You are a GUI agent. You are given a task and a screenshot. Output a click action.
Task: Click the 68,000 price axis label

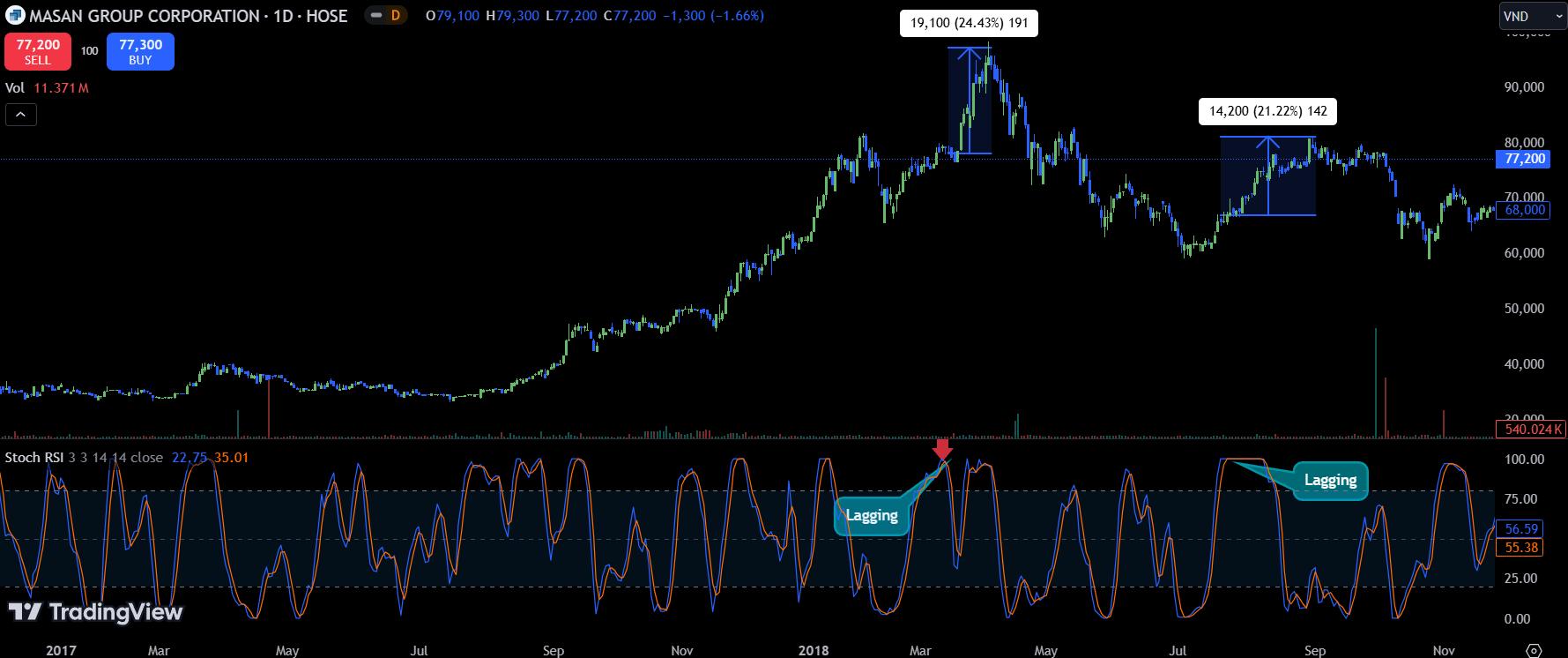click(x=1524, y=210)
